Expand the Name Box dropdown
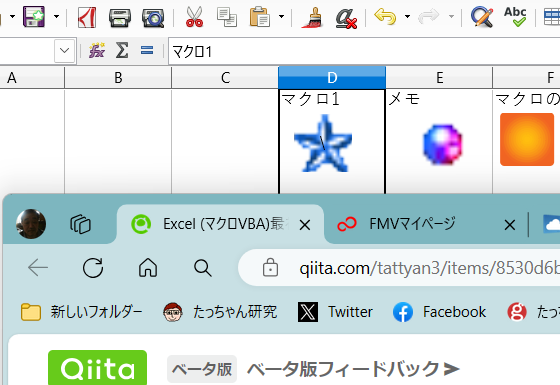 pyautogui.click(x=65, y=51)
